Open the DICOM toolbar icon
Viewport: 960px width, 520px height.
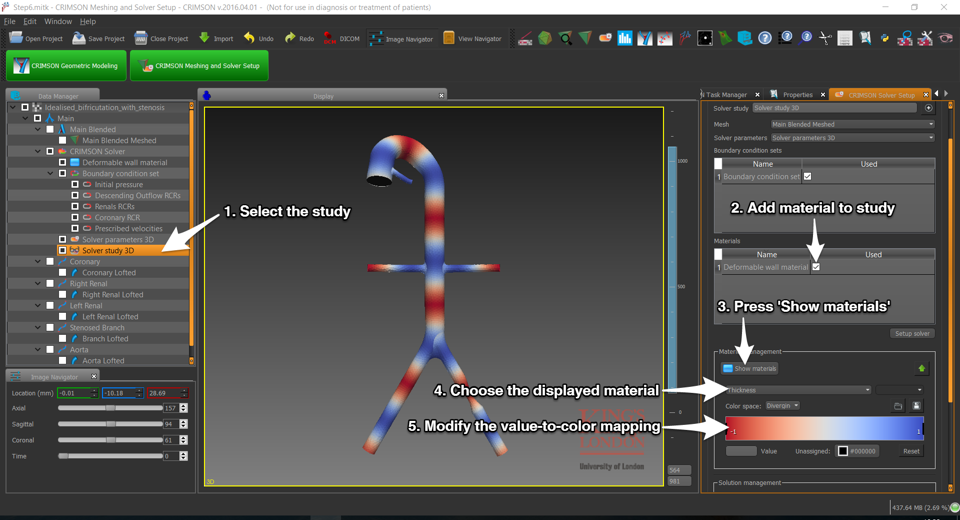[330, 38]
